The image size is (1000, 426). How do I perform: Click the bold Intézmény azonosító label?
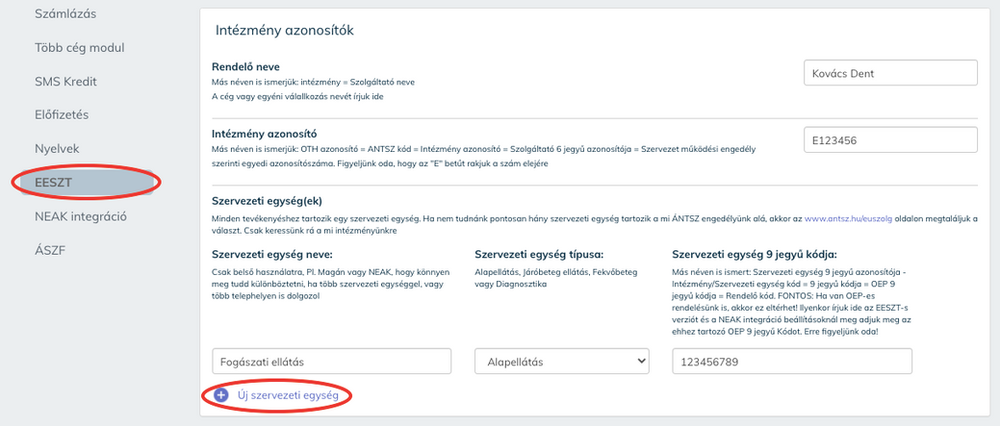tap(264, 134)
